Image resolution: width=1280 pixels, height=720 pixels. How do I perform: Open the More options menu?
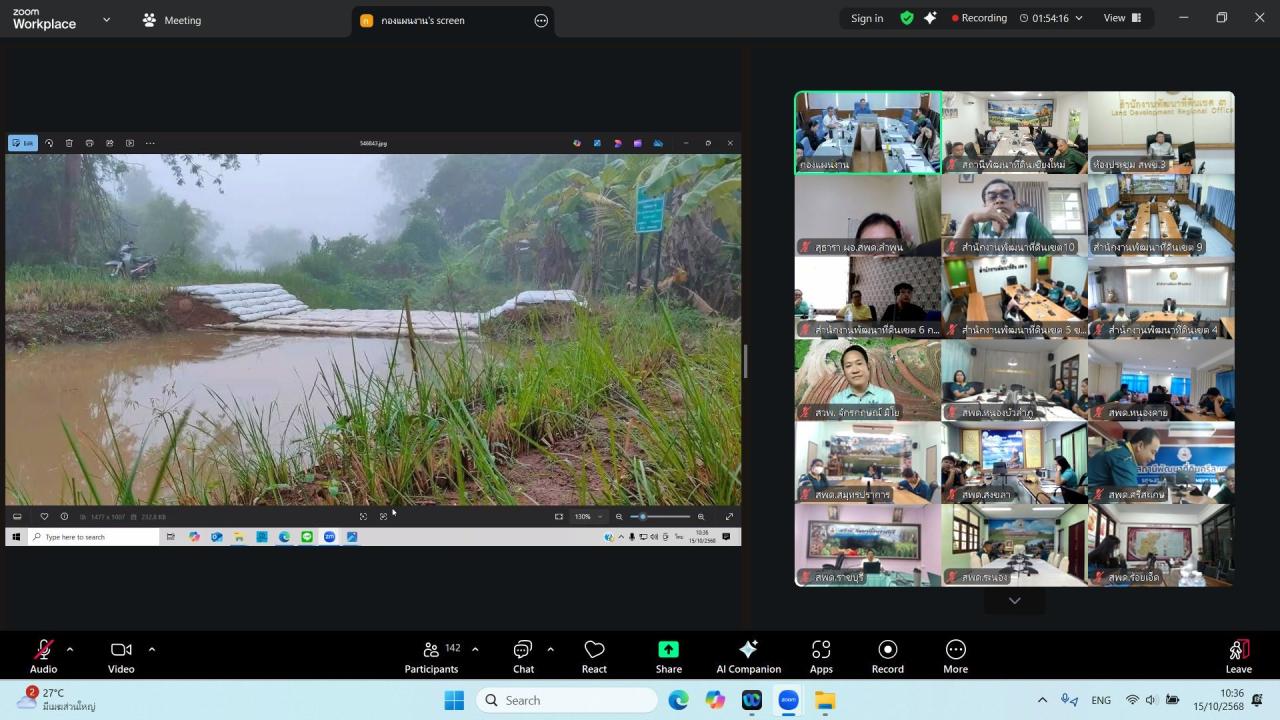pos(955,656)
